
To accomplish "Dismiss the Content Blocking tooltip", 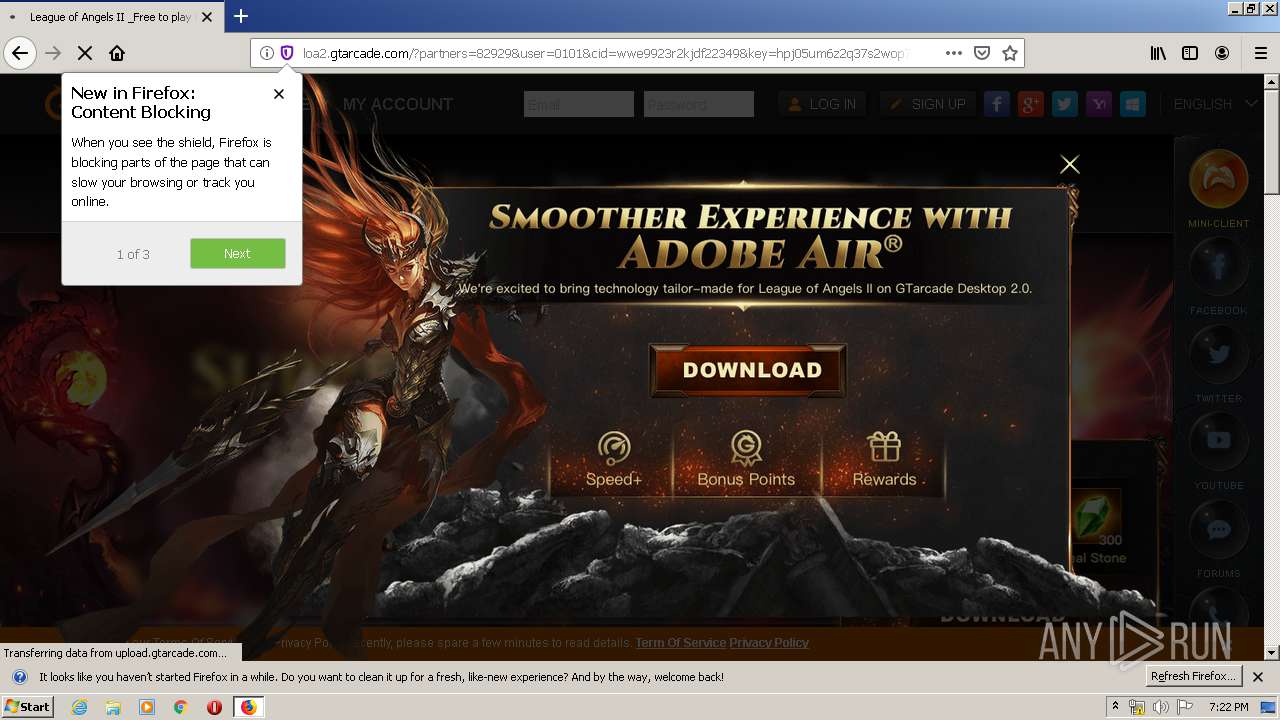I will [279, 93].
